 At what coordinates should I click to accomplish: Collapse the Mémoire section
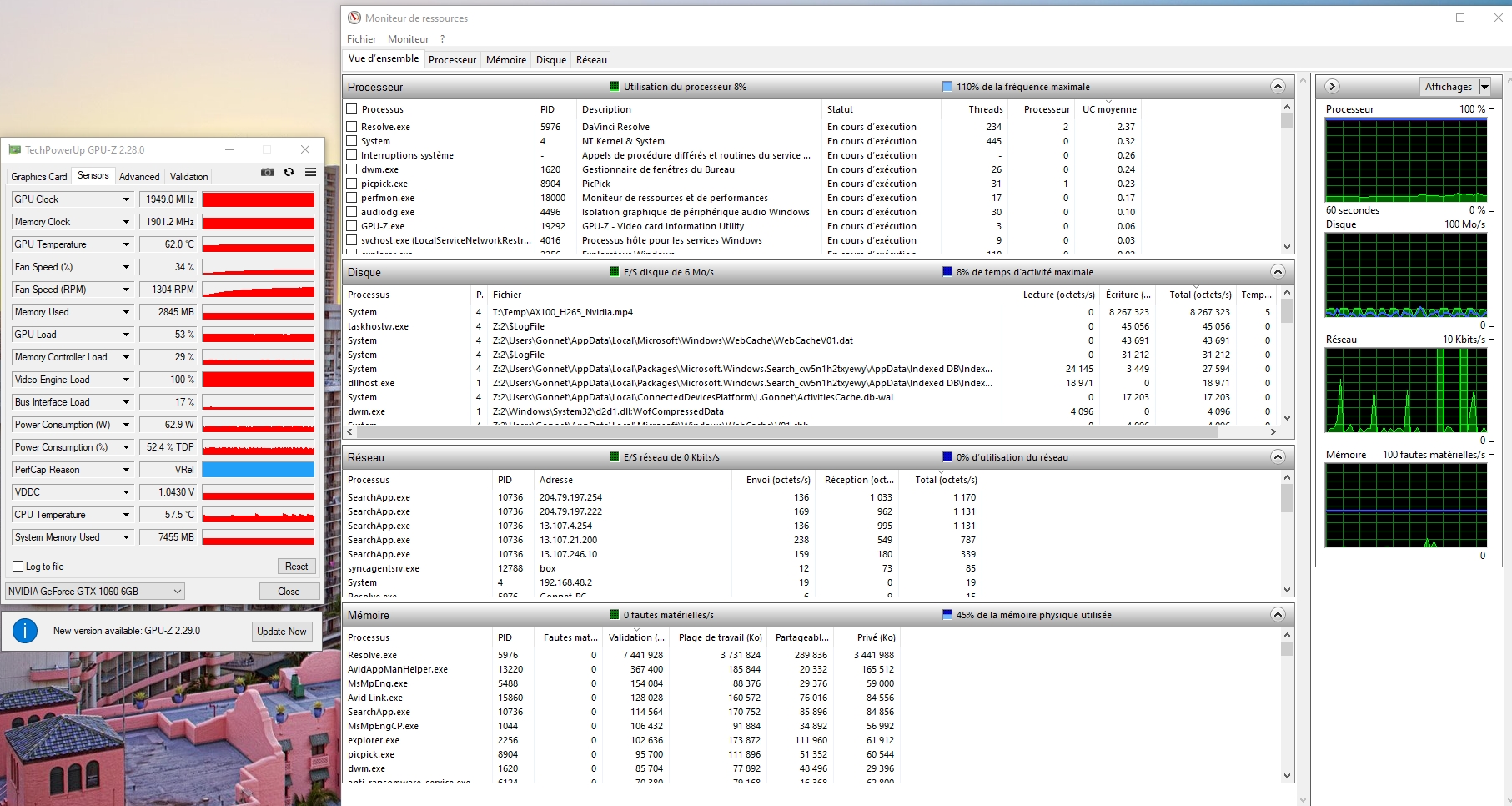[1278, 615]
